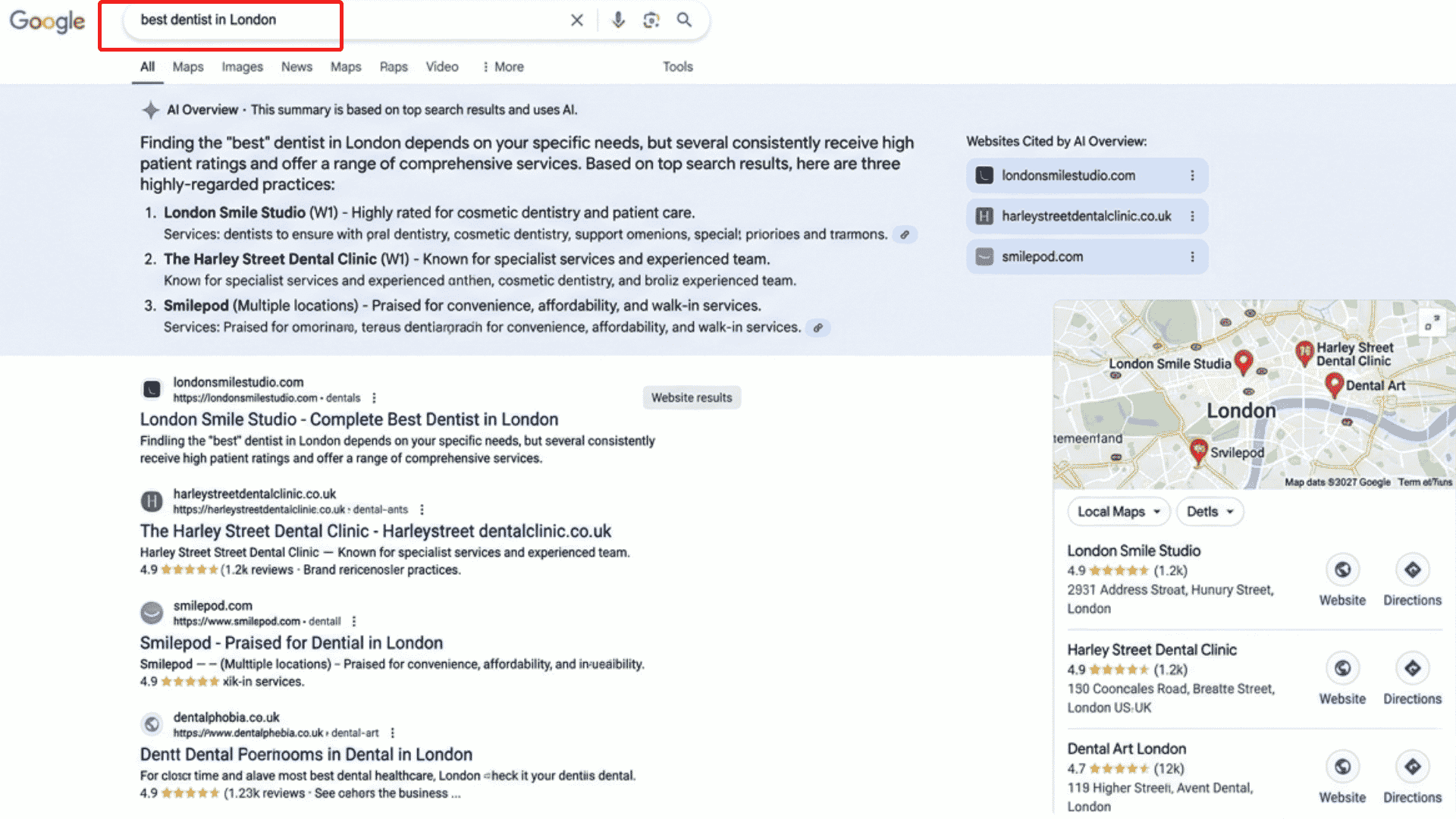Click the AI Overview sparkle icon
Screen dimensions: 1456x819
point(150,110)
